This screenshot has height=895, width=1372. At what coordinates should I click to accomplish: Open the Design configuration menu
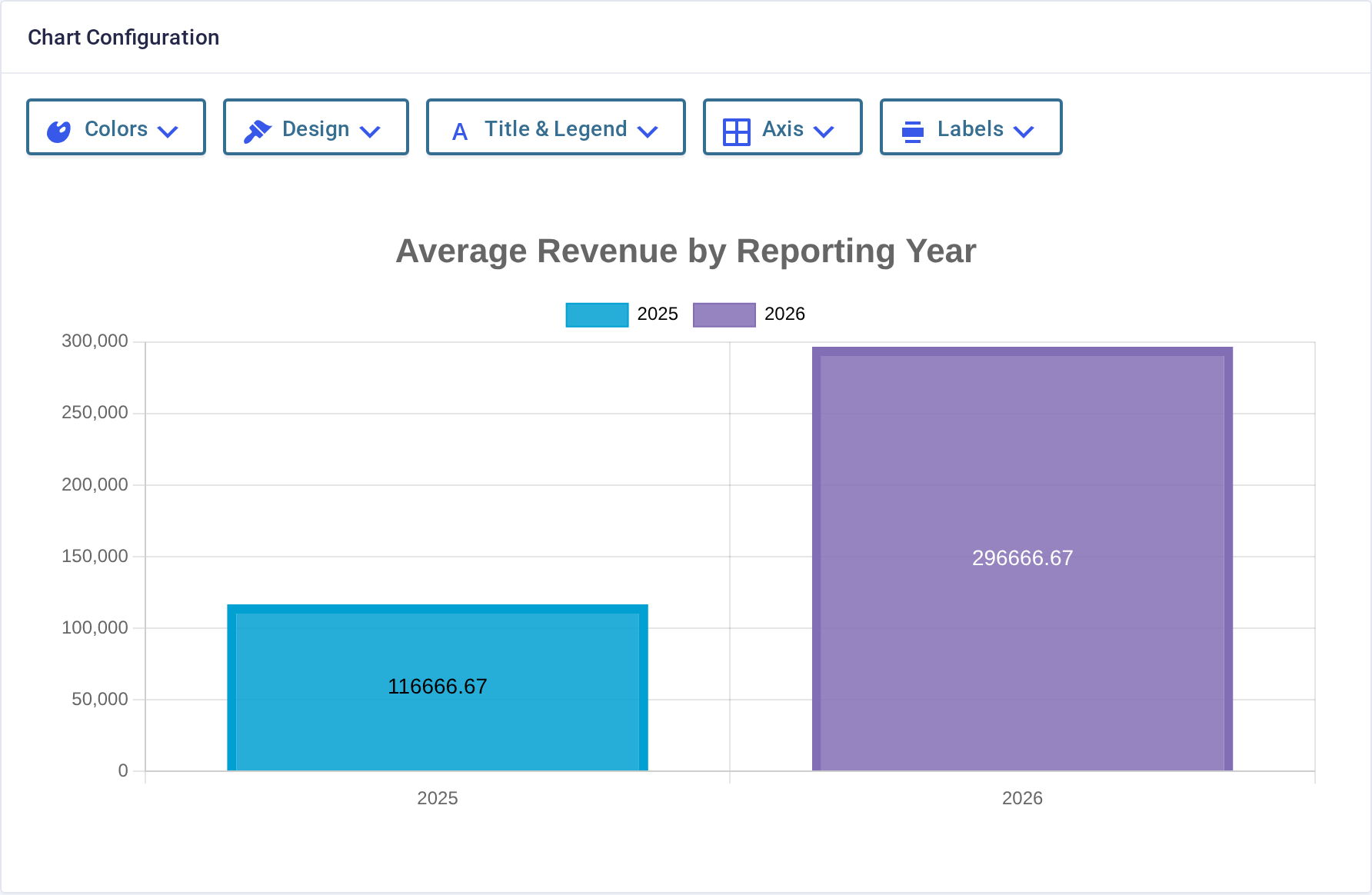(316, 127)
